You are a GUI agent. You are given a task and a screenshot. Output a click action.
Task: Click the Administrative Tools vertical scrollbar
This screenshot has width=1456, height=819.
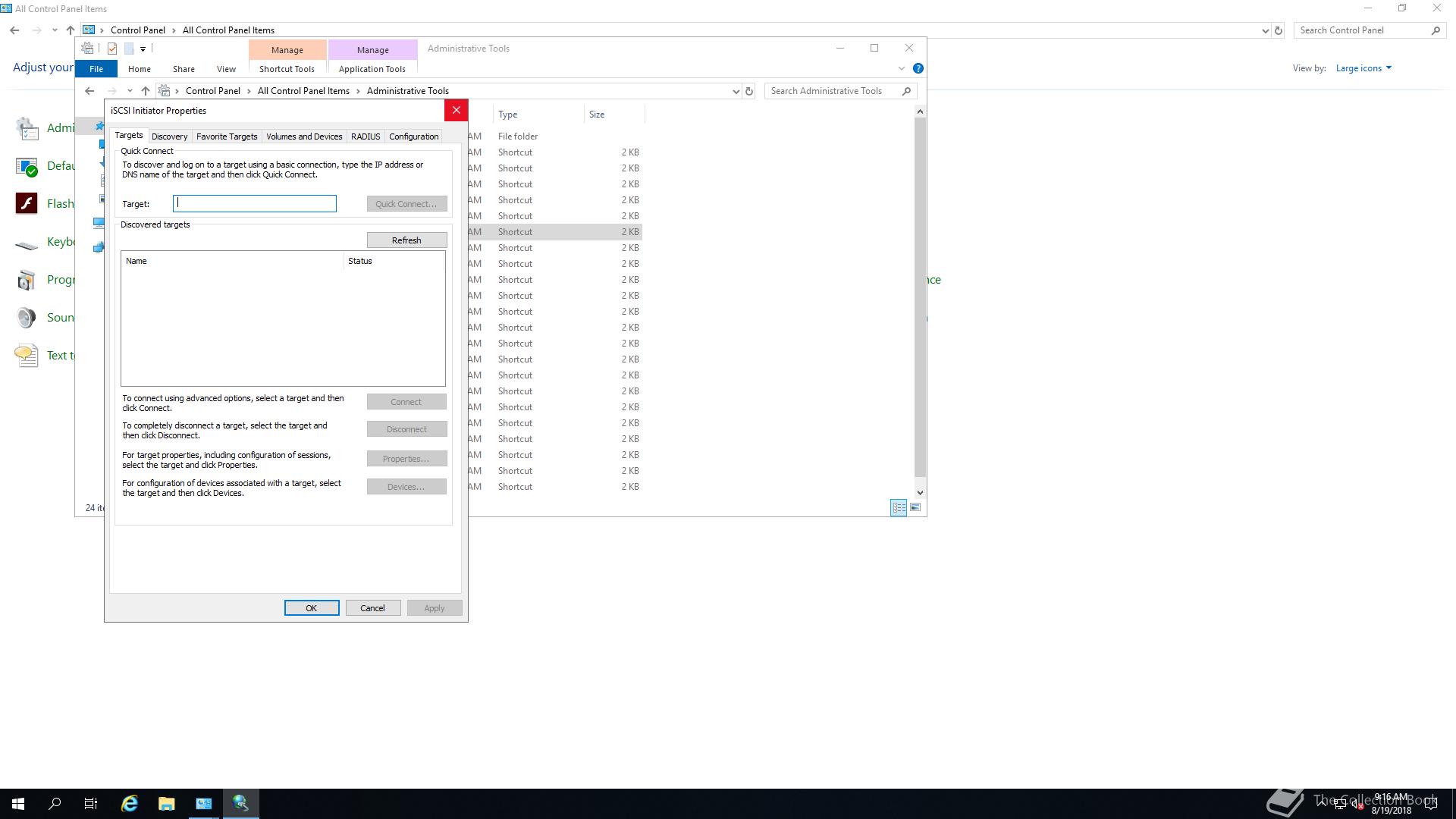(920, 297)
